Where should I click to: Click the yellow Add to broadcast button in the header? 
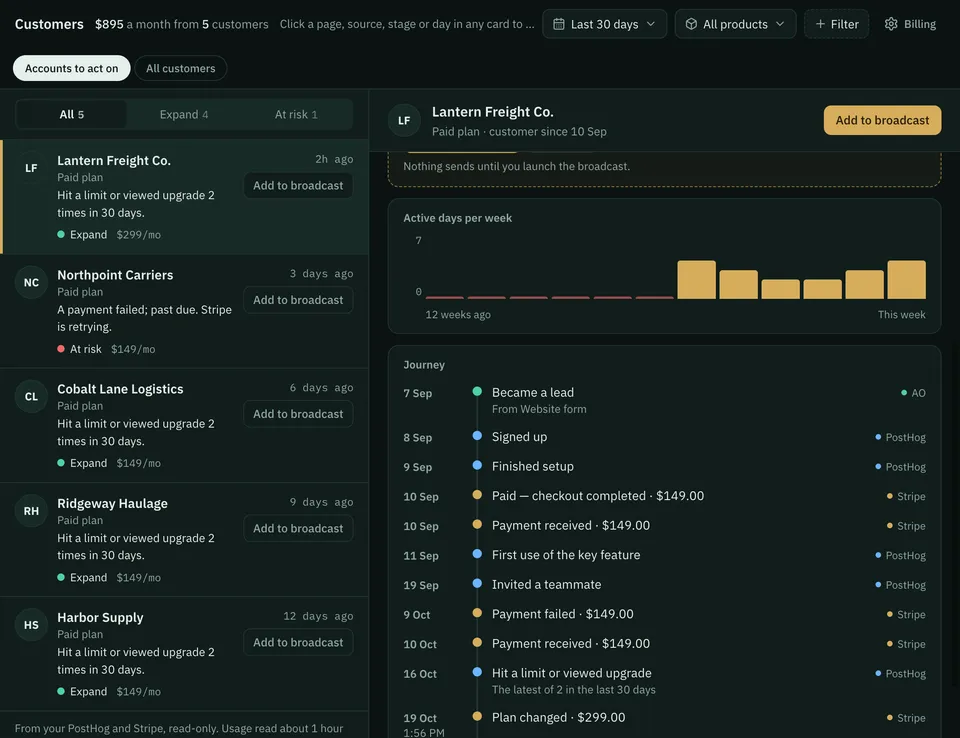pyautogui.click(x=882, y=120)
